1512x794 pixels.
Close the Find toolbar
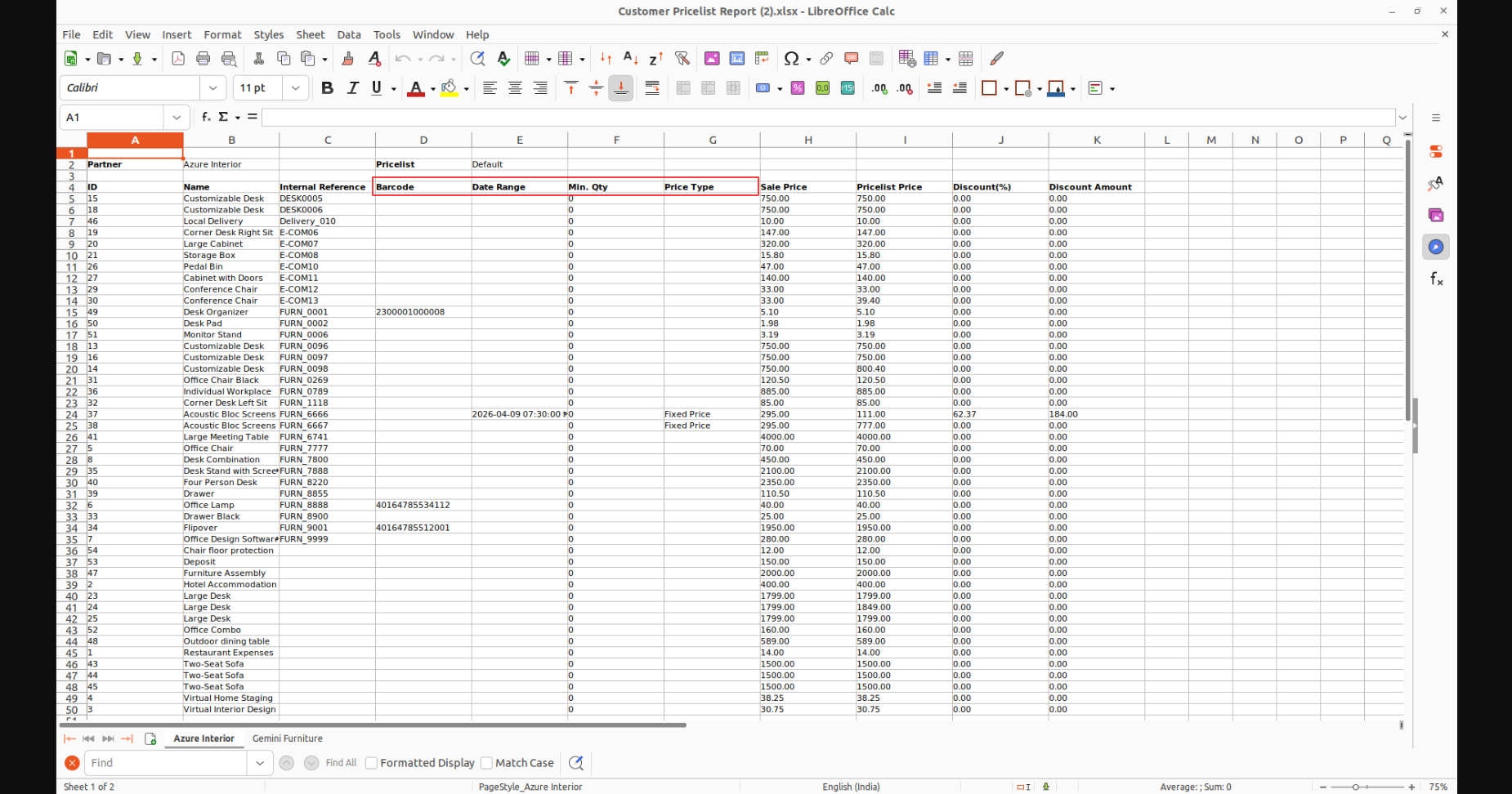click(72, 763)
